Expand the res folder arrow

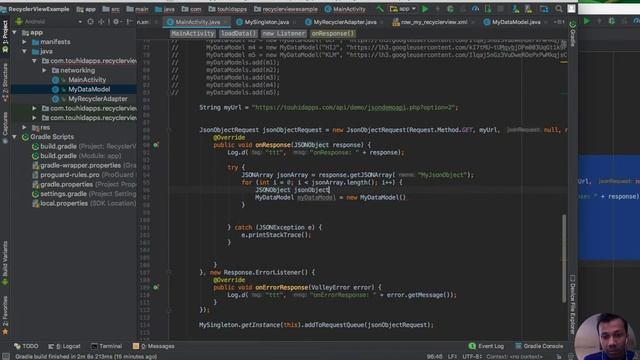24,127
